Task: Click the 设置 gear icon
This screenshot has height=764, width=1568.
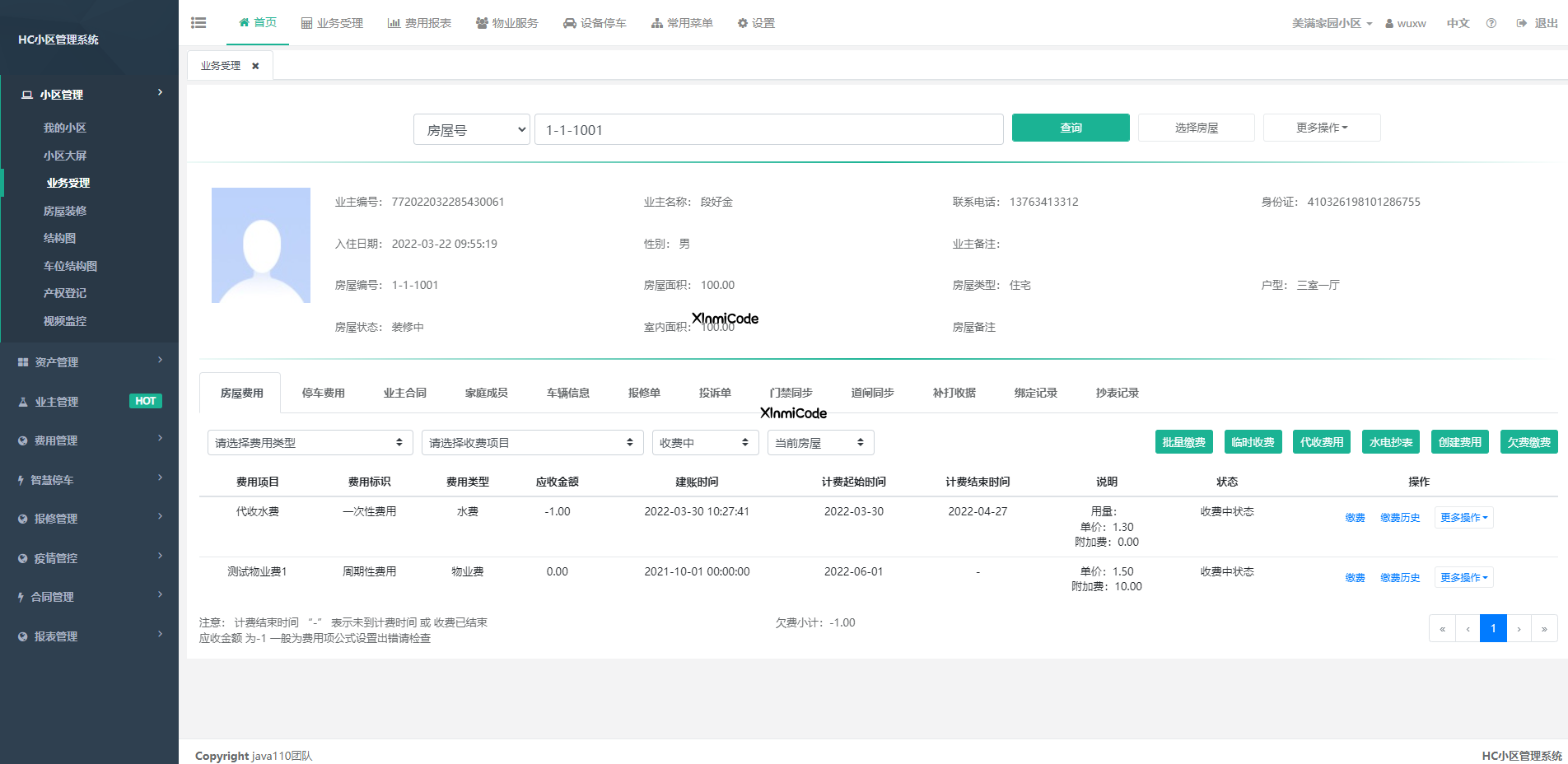Action: pos(742,22)
